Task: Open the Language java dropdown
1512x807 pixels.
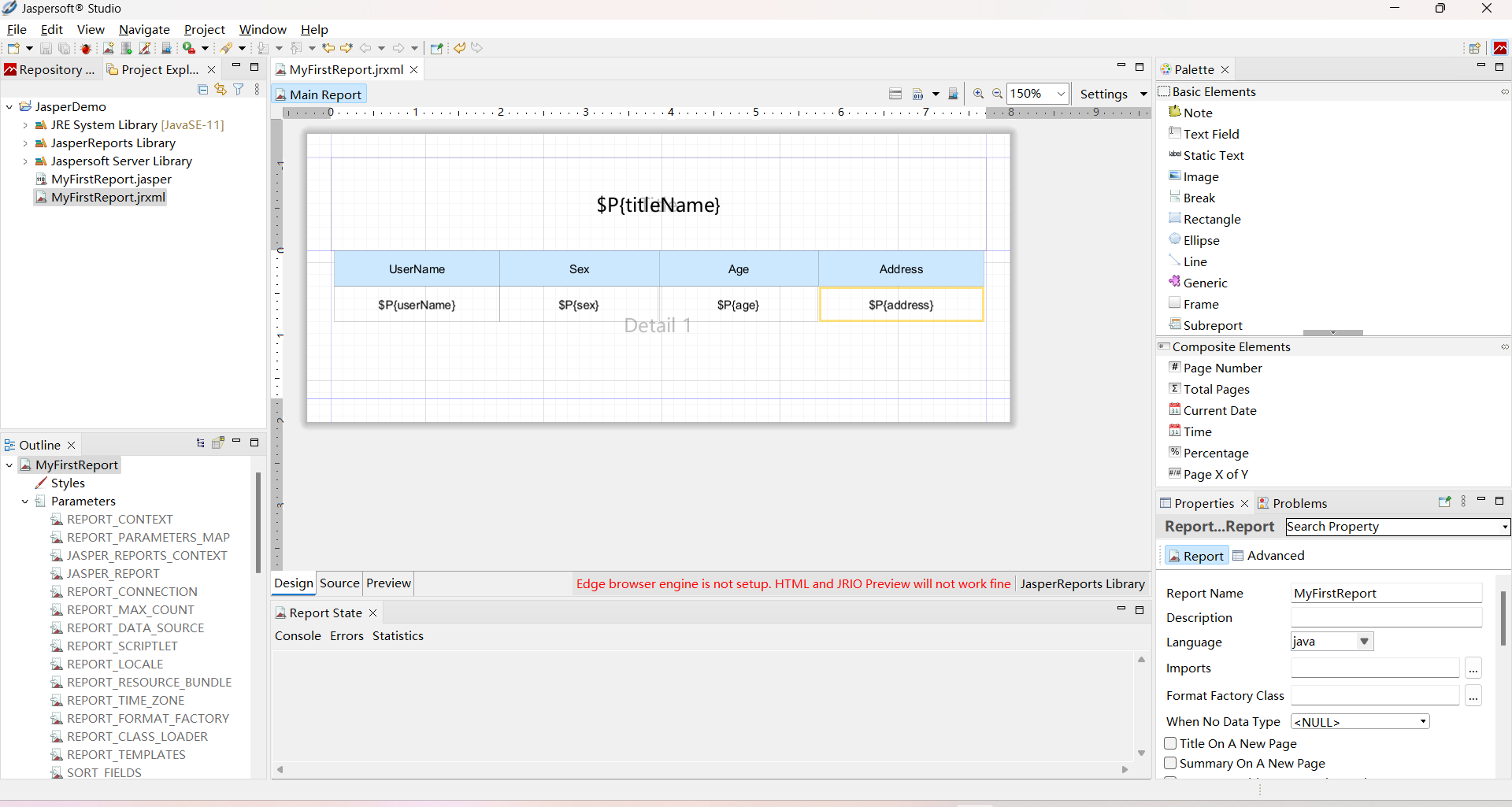Action: pos(1365,642)
